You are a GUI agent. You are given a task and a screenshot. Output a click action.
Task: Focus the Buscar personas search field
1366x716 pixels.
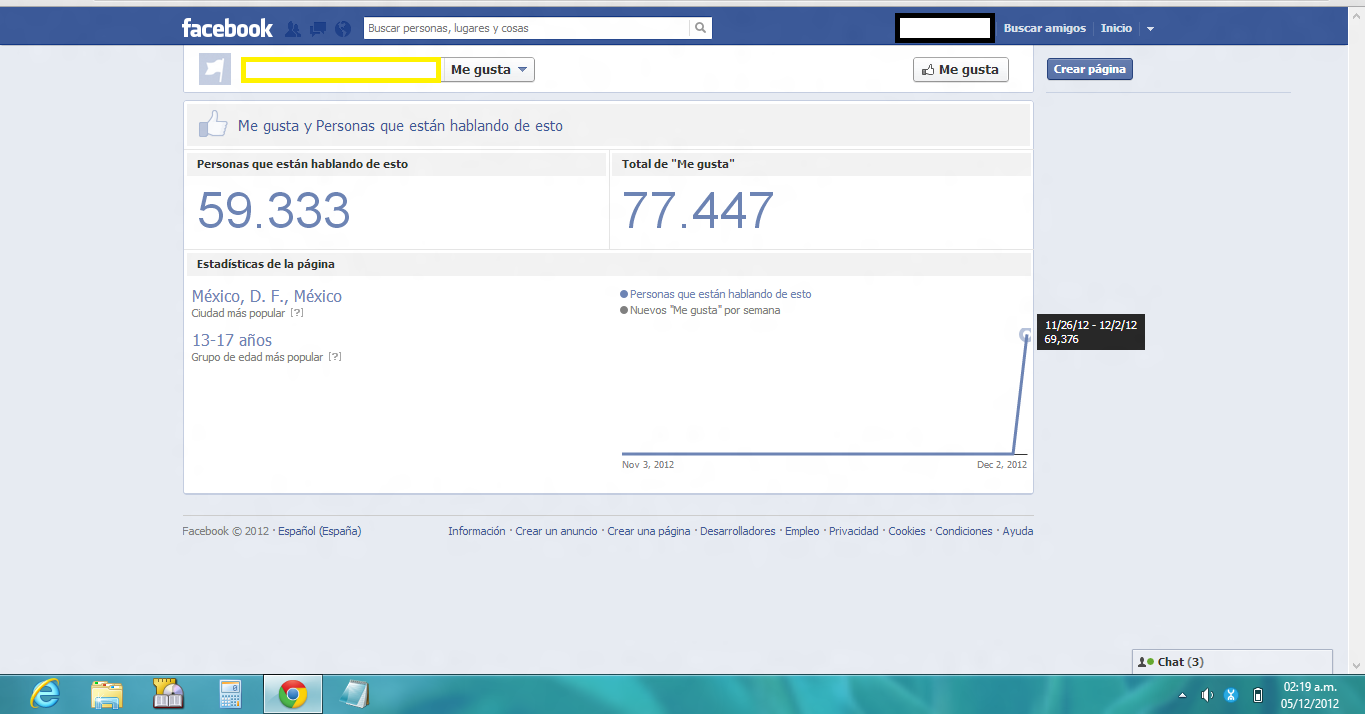(x=527, y=28)
